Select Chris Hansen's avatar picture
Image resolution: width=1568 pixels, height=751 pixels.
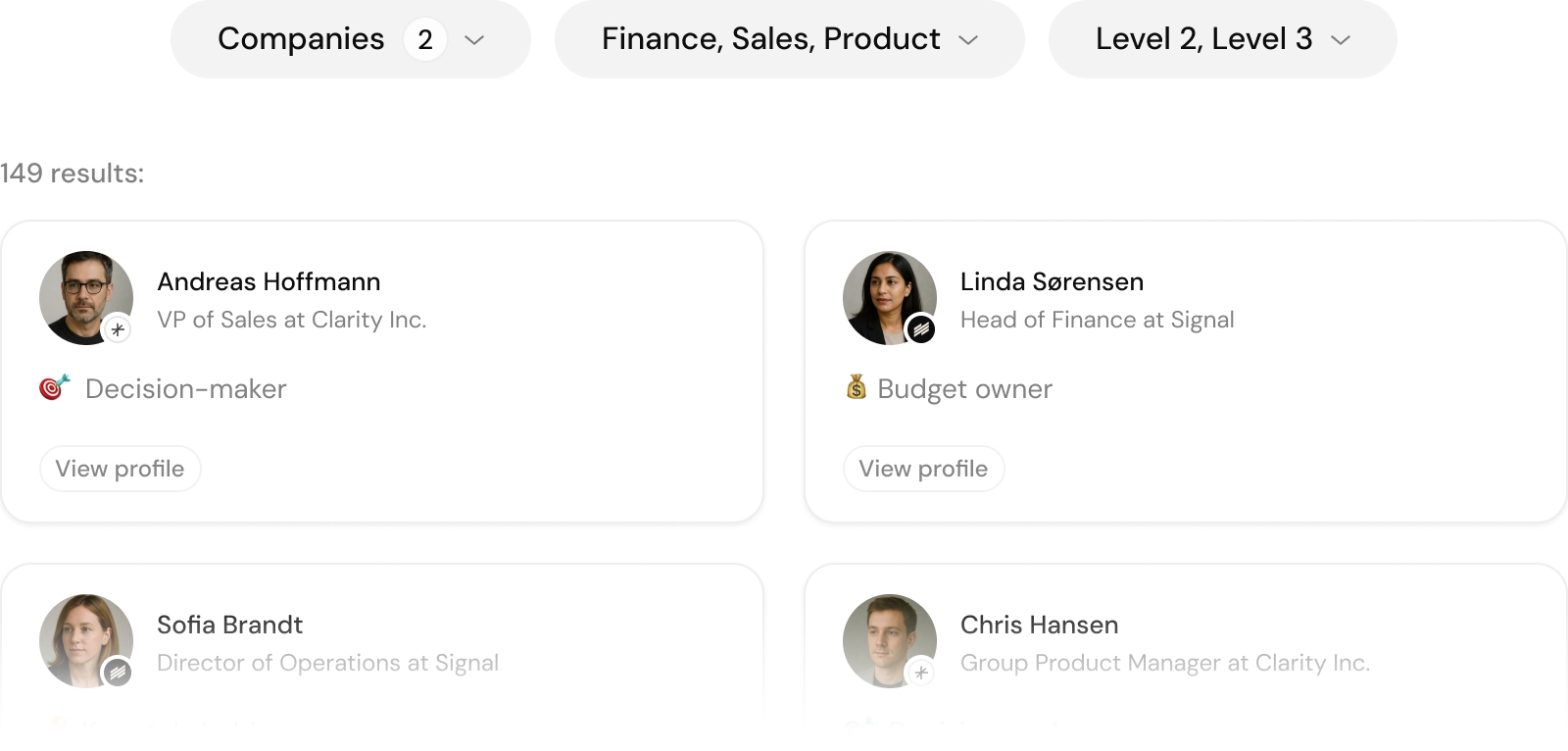[890, 641]
